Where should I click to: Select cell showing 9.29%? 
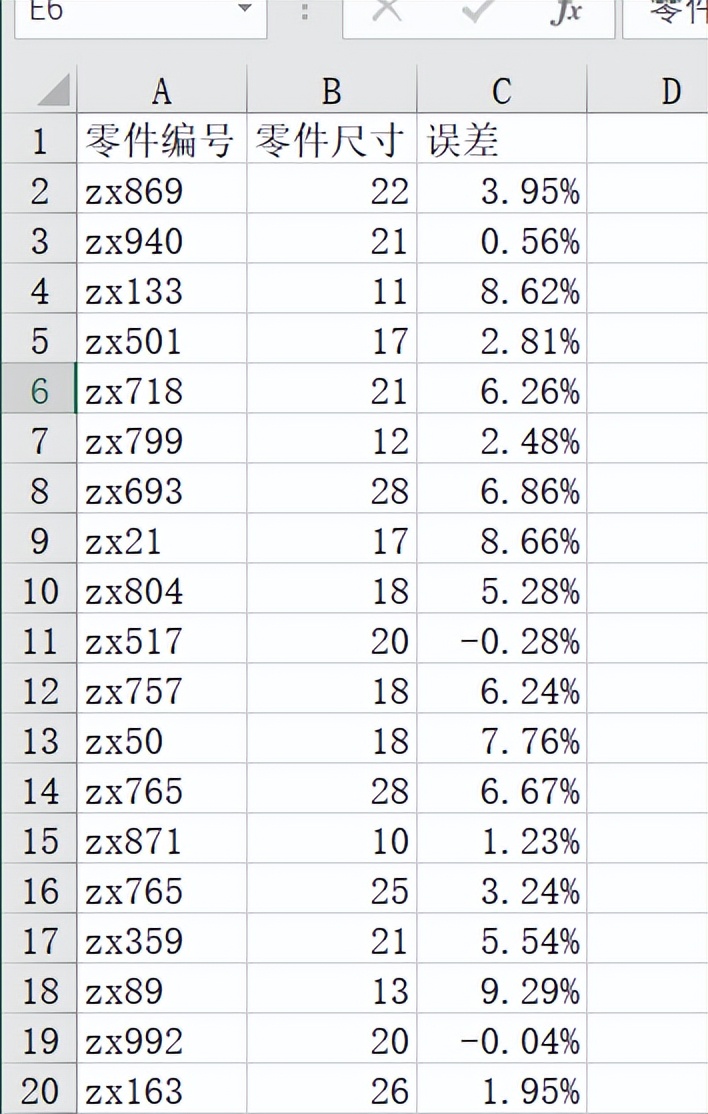[501, 989]
